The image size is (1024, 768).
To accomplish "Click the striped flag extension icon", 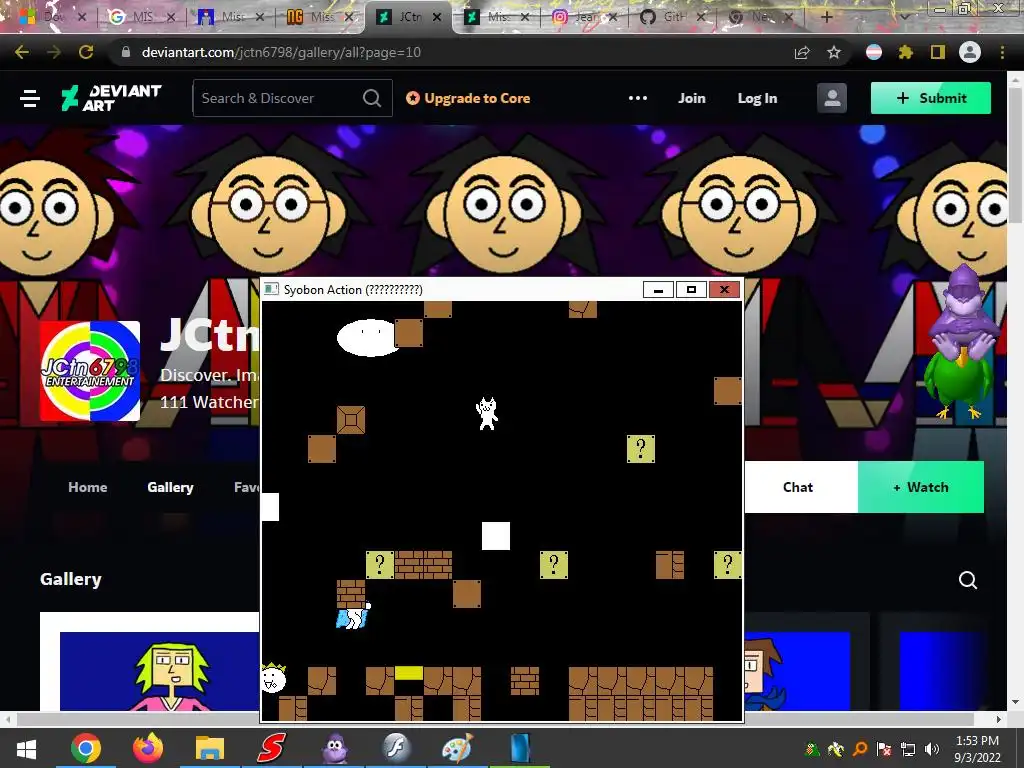I will tap(874, 52).
